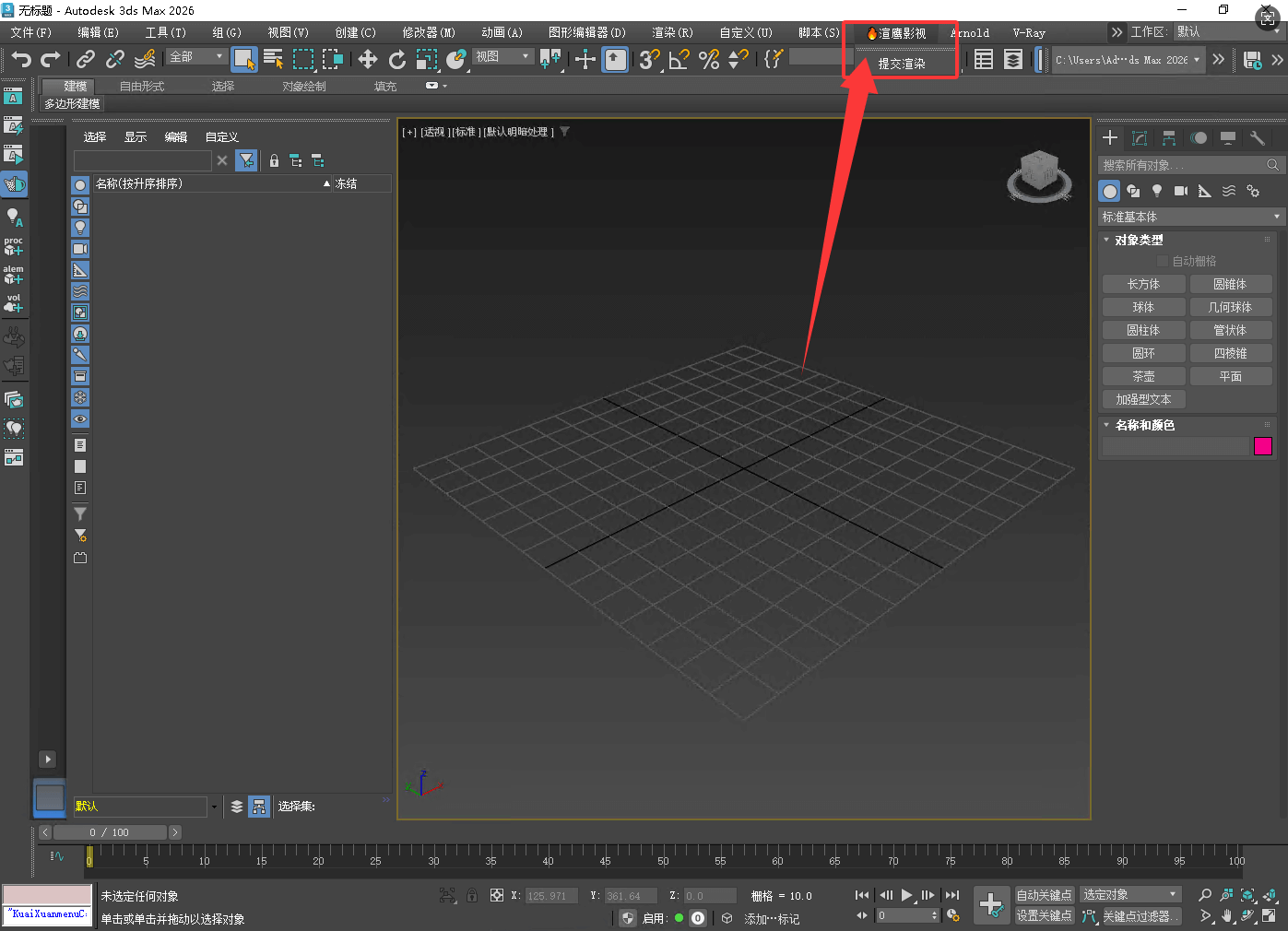Open the 渲染(R) menu
This screenshot has width=1288, height=931.
672,32
